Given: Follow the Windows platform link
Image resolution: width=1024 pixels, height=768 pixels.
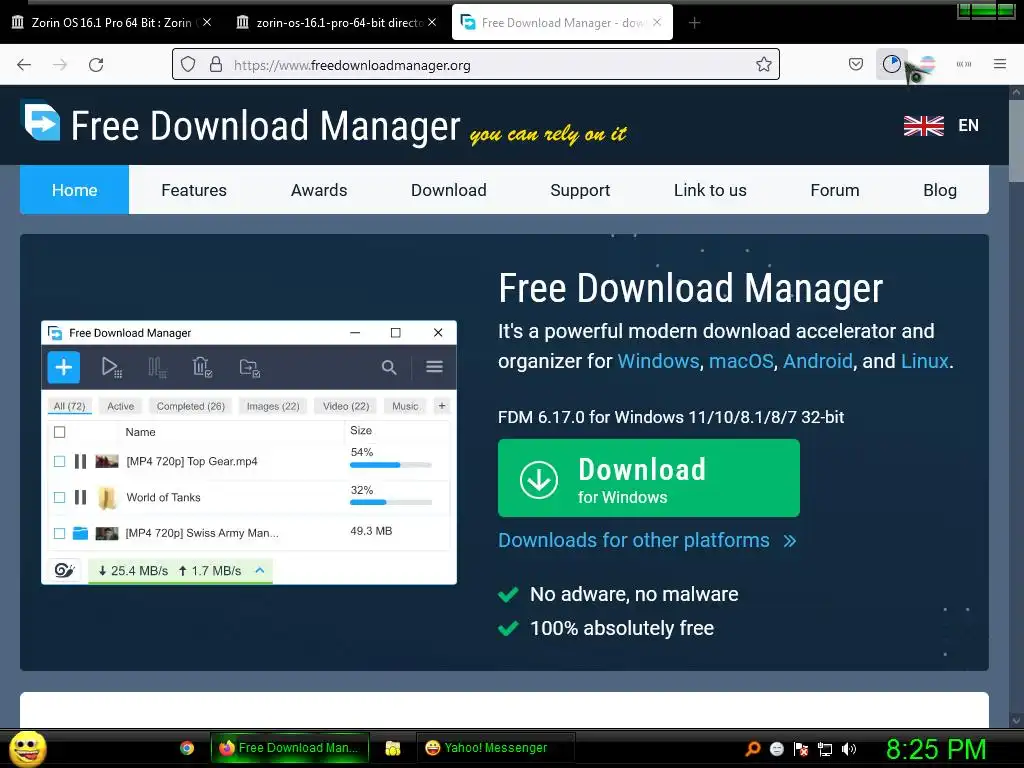Looking at the screenshot, I should [658, 361].
